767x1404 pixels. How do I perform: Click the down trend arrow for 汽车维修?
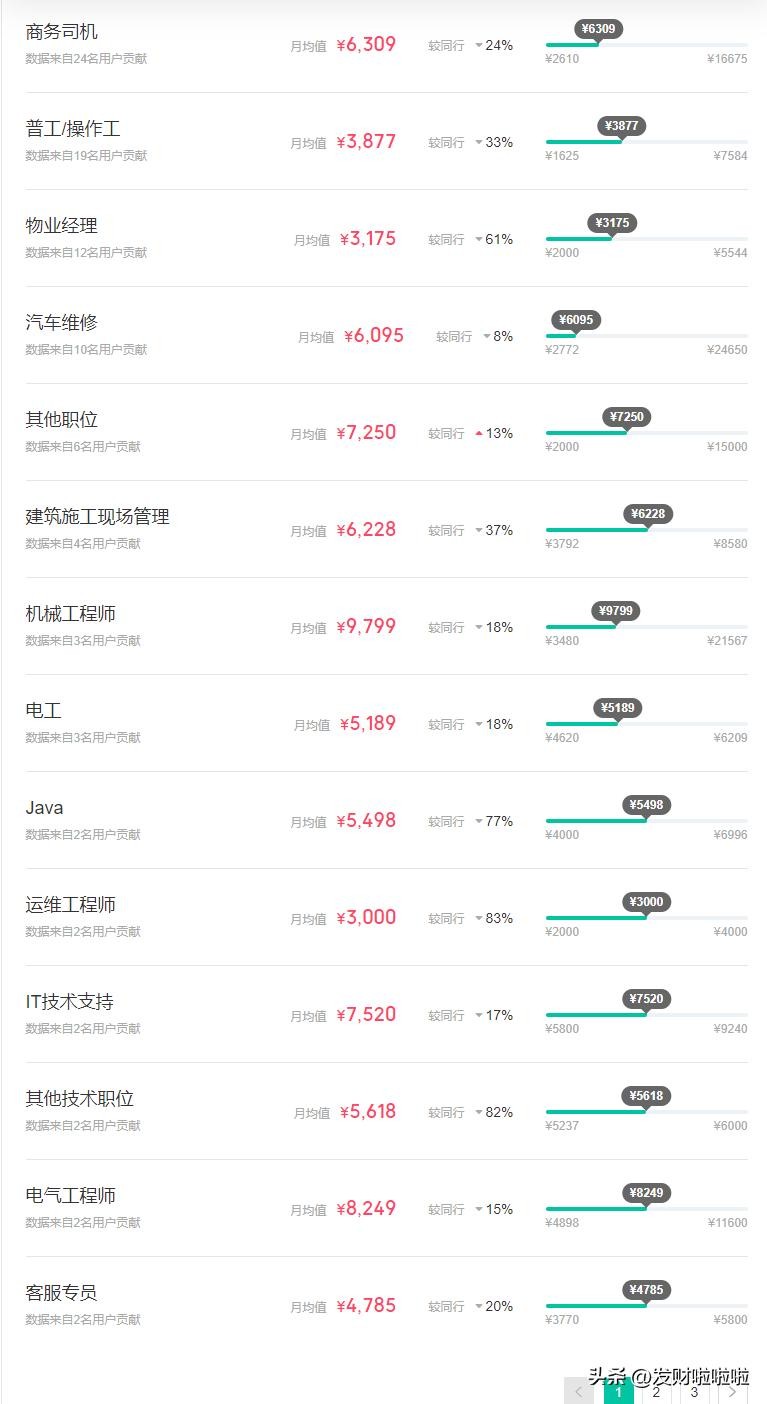click(487, 336)
